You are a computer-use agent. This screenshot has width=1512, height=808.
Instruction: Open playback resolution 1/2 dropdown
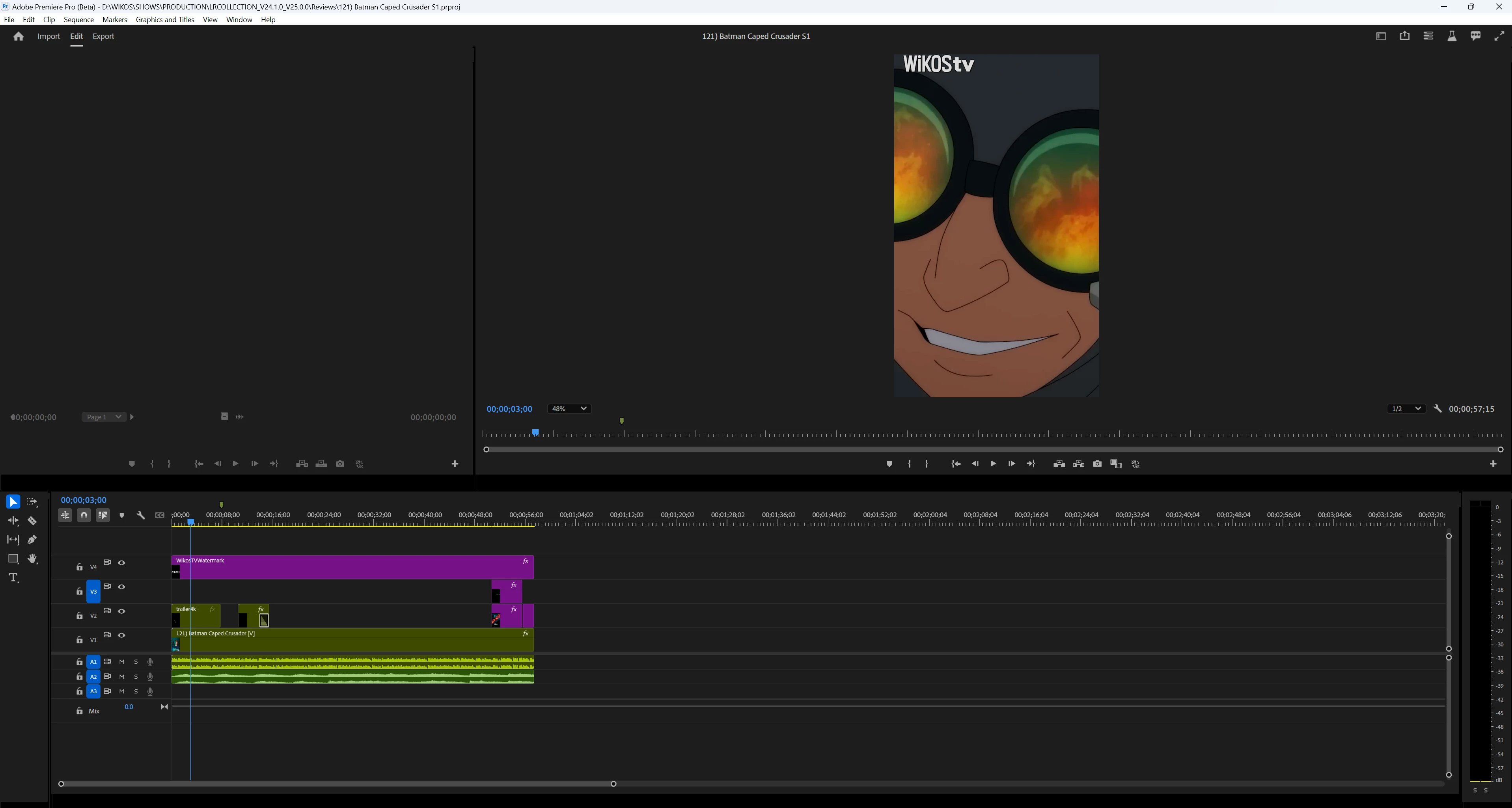1406,409
